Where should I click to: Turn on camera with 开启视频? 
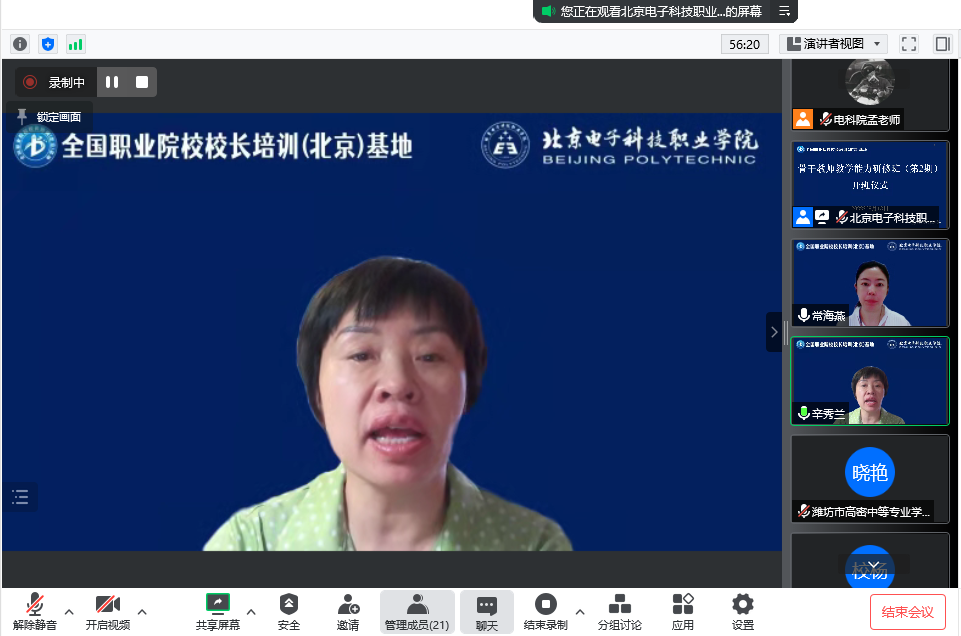coord(107,612)
